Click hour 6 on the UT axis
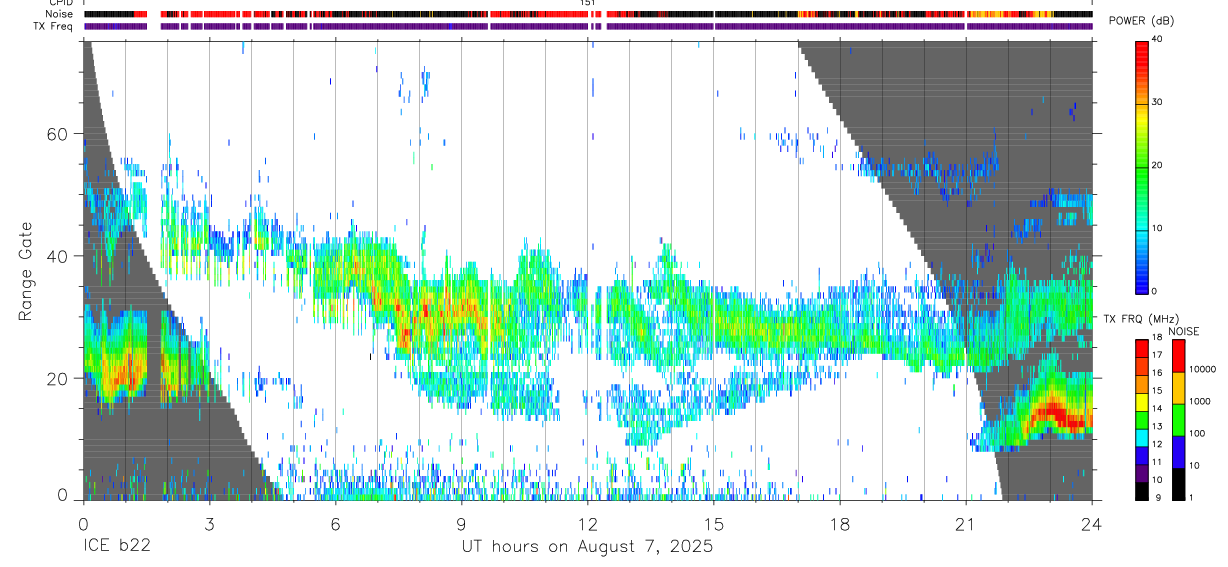Image resolution: width=1228 pixels, height=567 pixels. 335,523
